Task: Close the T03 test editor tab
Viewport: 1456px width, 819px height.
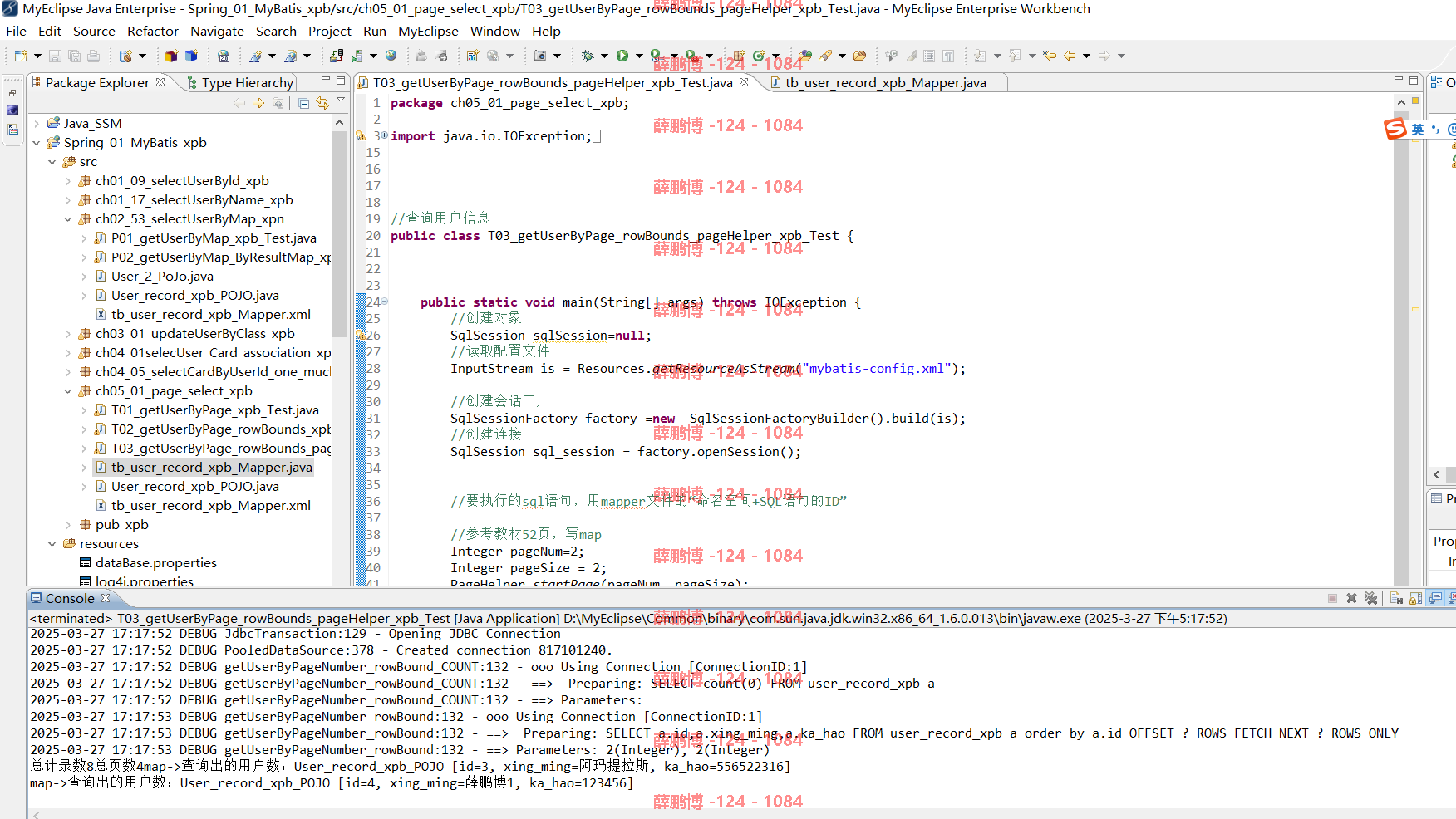Action: click(744, 82)
